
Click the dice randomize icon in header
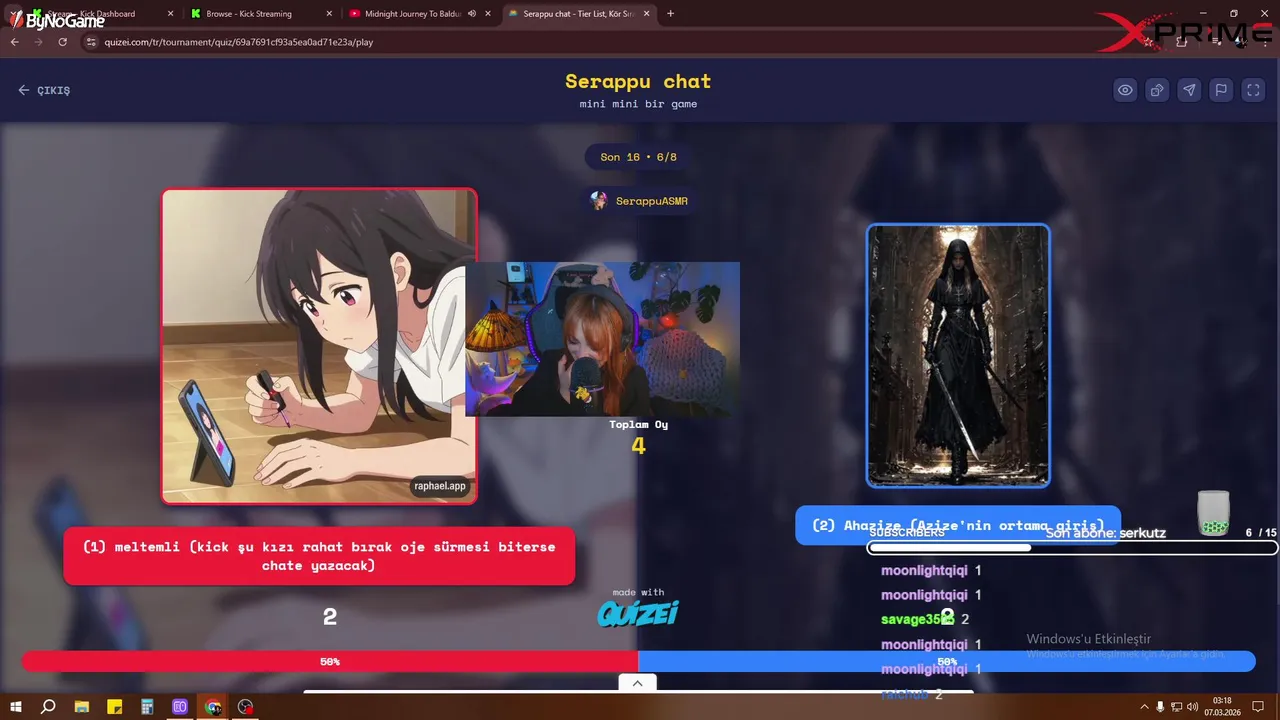point(1157,90)
